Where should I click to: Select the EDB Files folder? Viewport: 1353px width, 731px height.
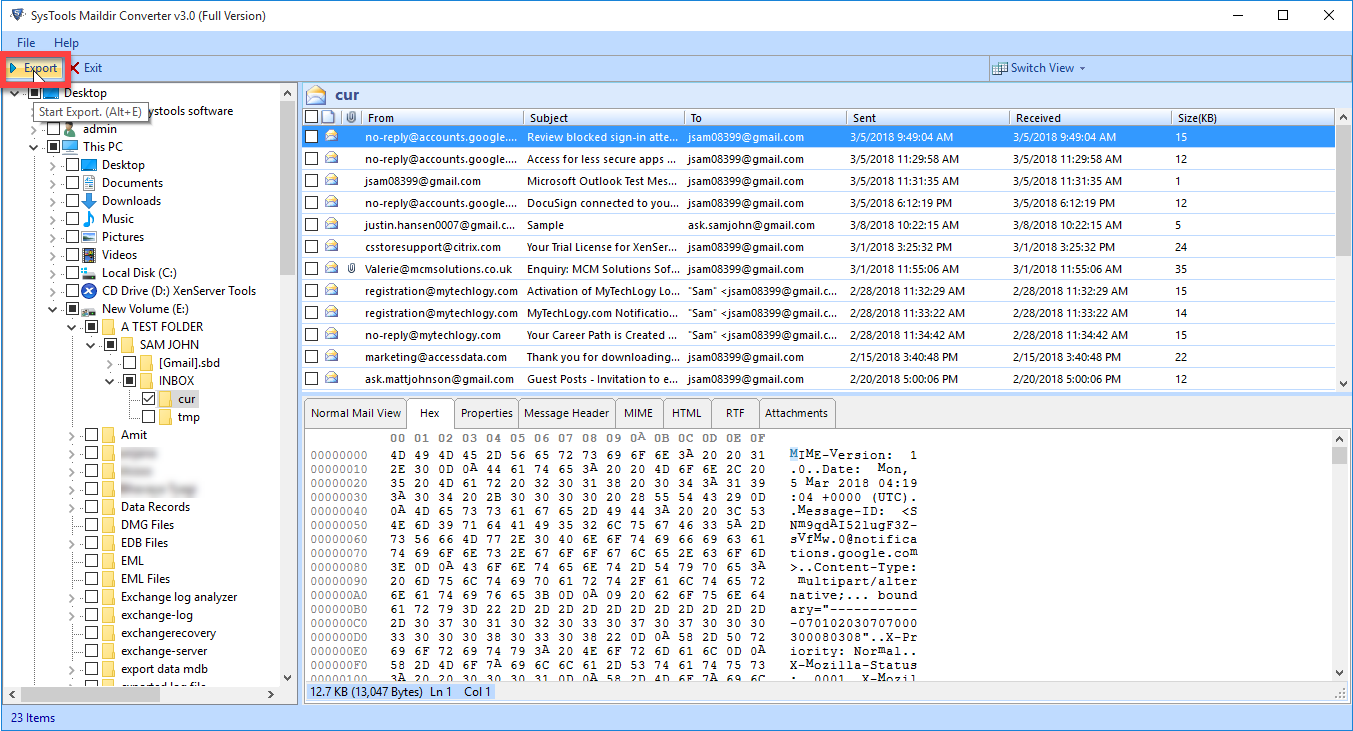[x=144, y=542]
